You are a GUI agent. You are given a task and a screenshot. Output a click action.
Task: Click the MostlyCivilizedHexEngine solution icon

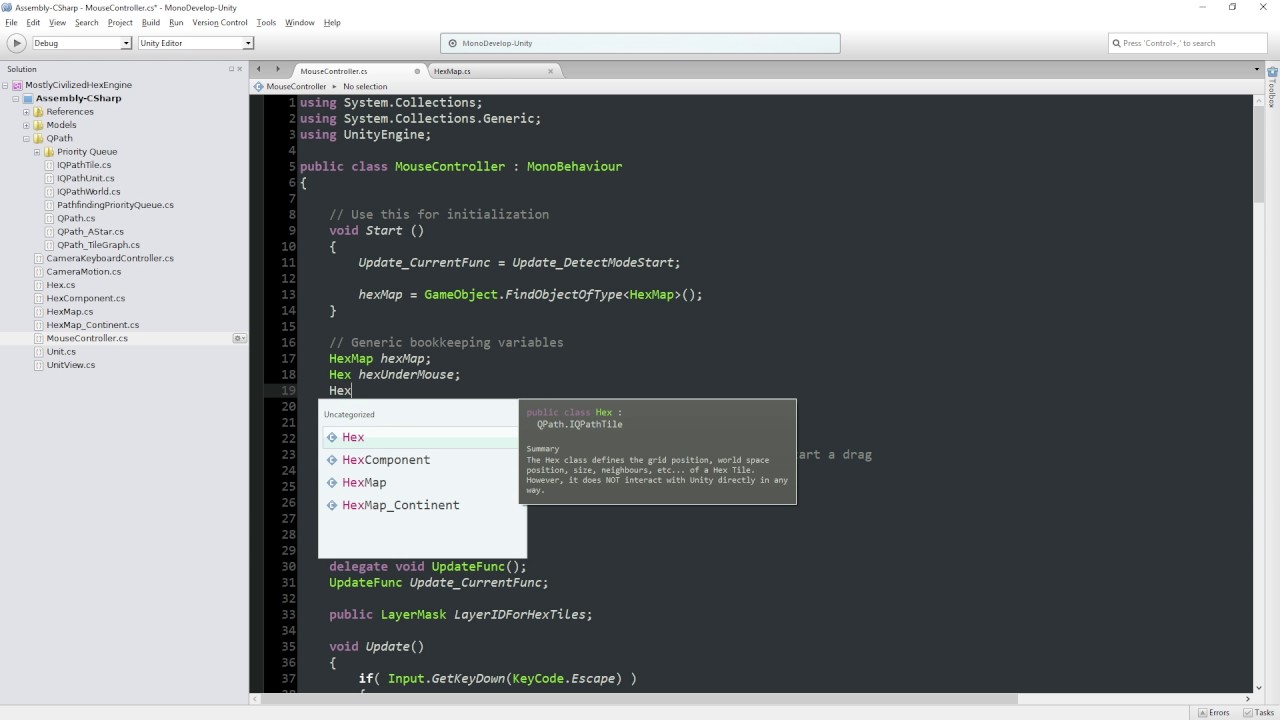[17, 85]
